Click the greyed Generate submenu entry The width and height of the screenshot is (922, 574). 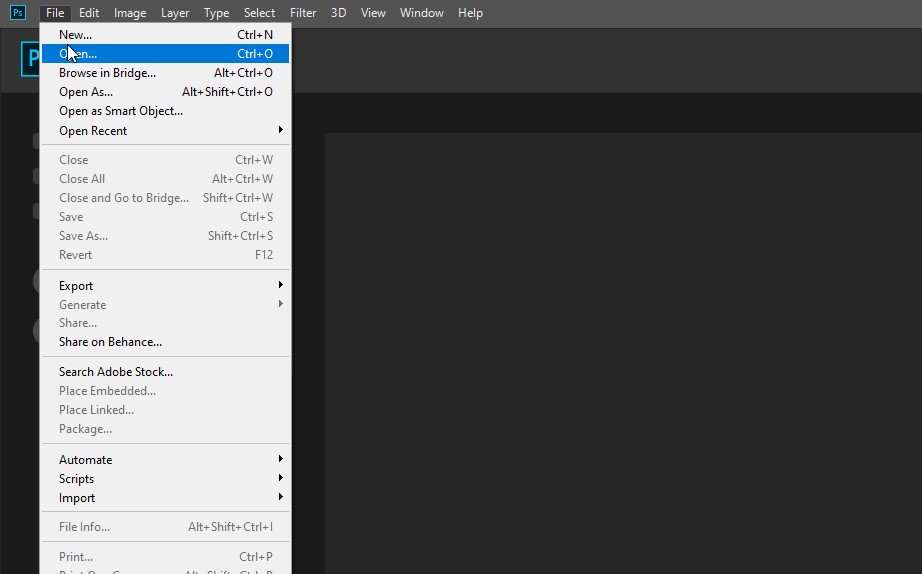point(165,305)
